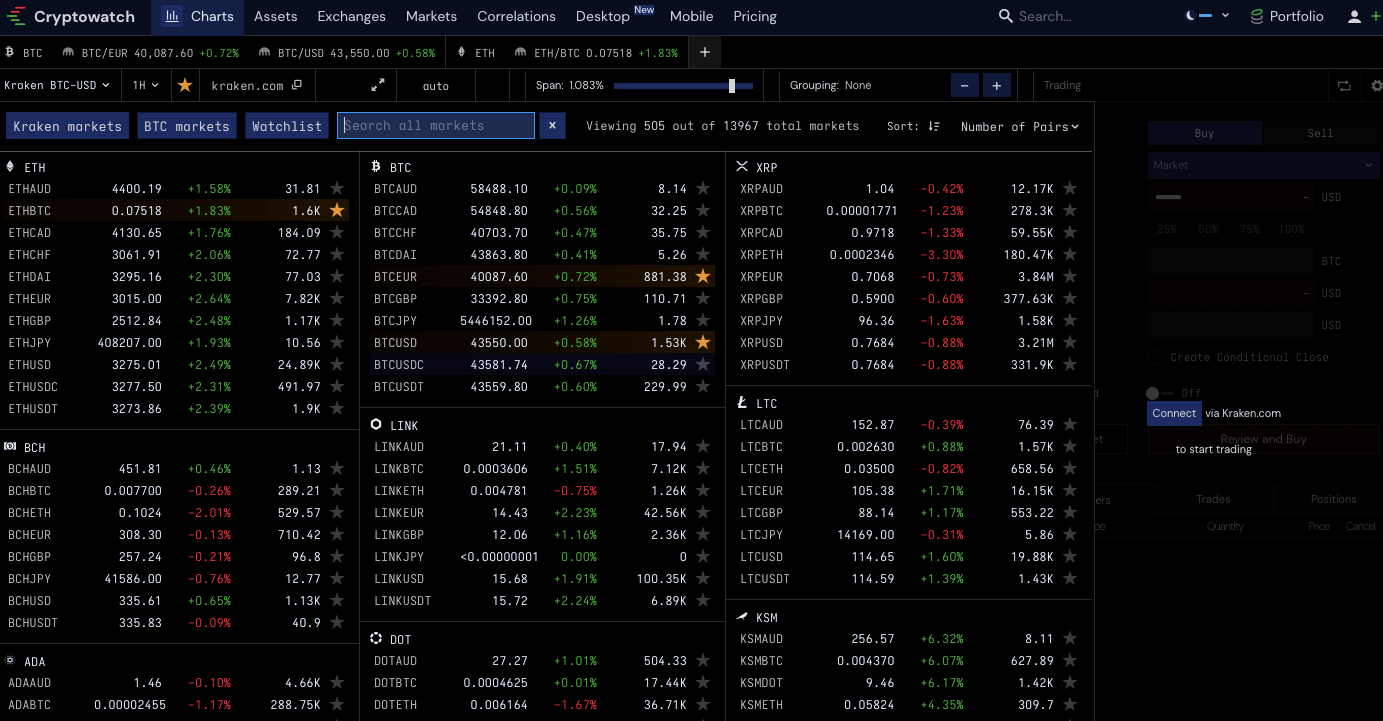Open the settings gear icon in the chart toolbar

(1377, 86)
